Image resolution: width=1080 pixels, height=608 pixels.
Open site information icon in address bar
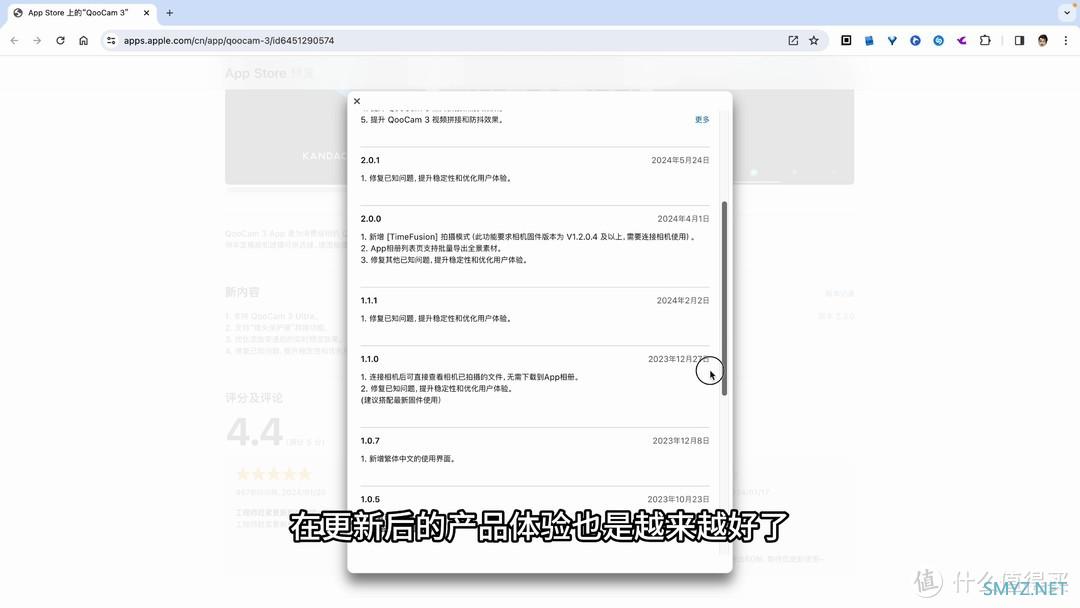(x=110, y=41)
